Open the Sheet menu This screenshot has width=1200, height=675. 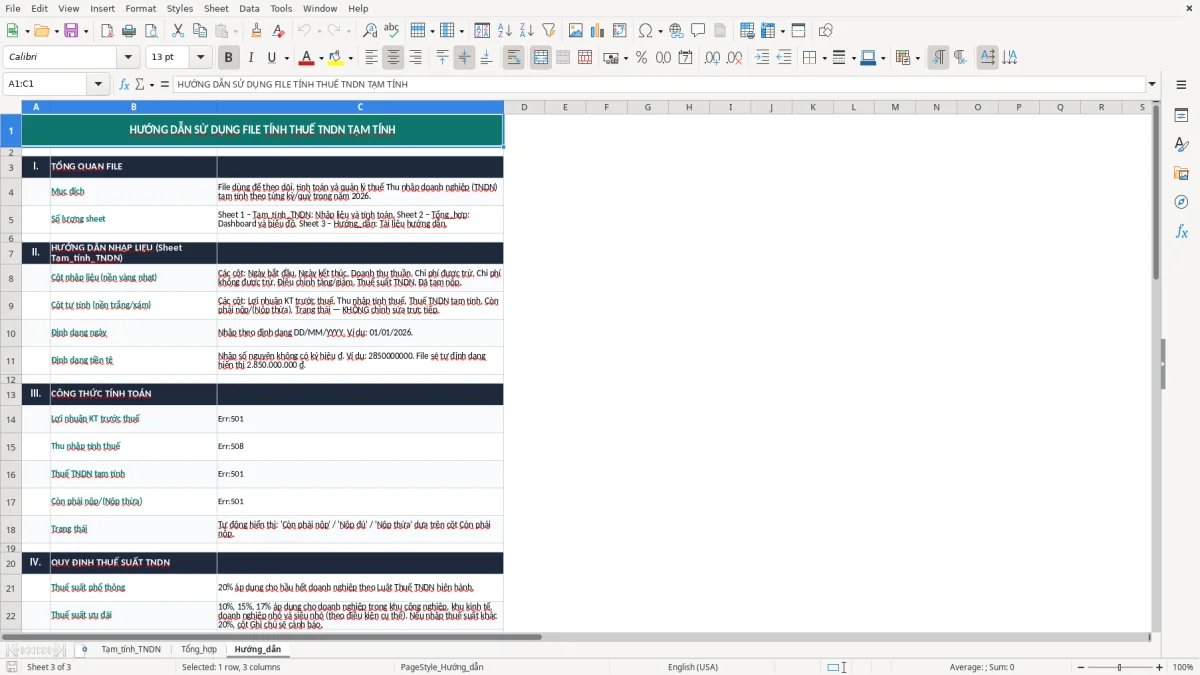216,8
